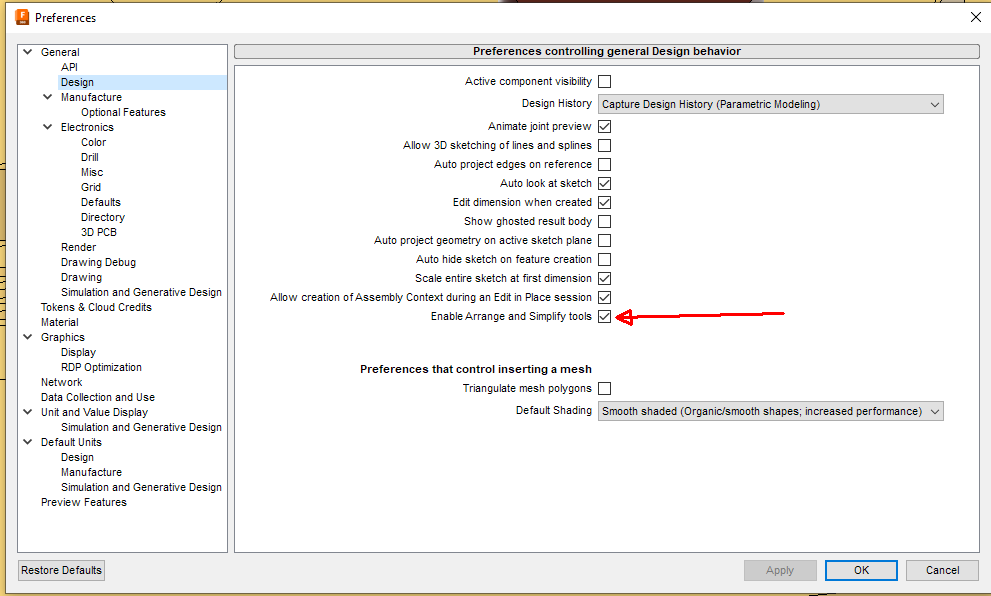Collapse the Electronics tree node
The image size is (991, 596).
pos(47,126)
